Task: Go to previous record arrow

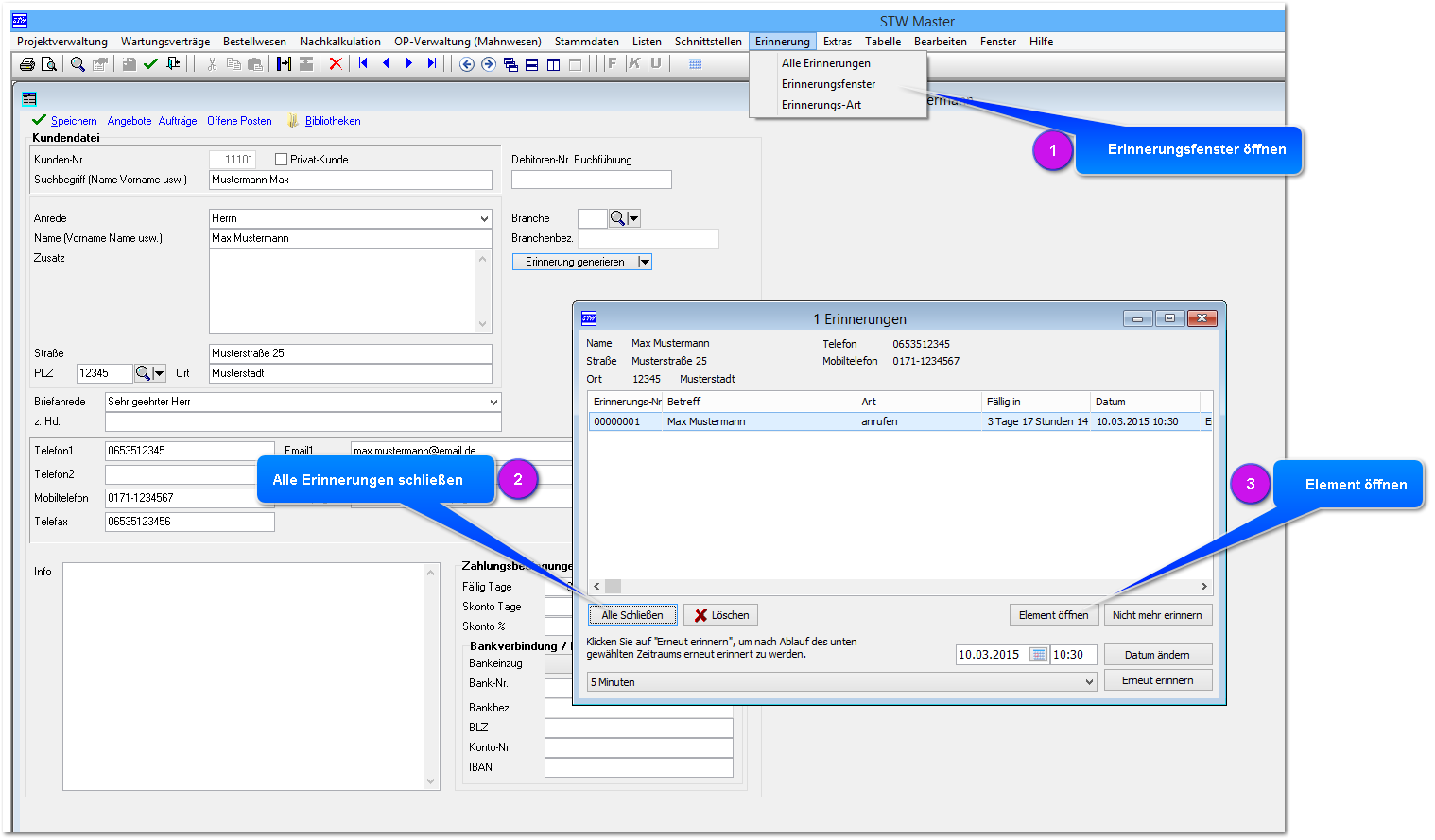Action: tap(386, 63)
